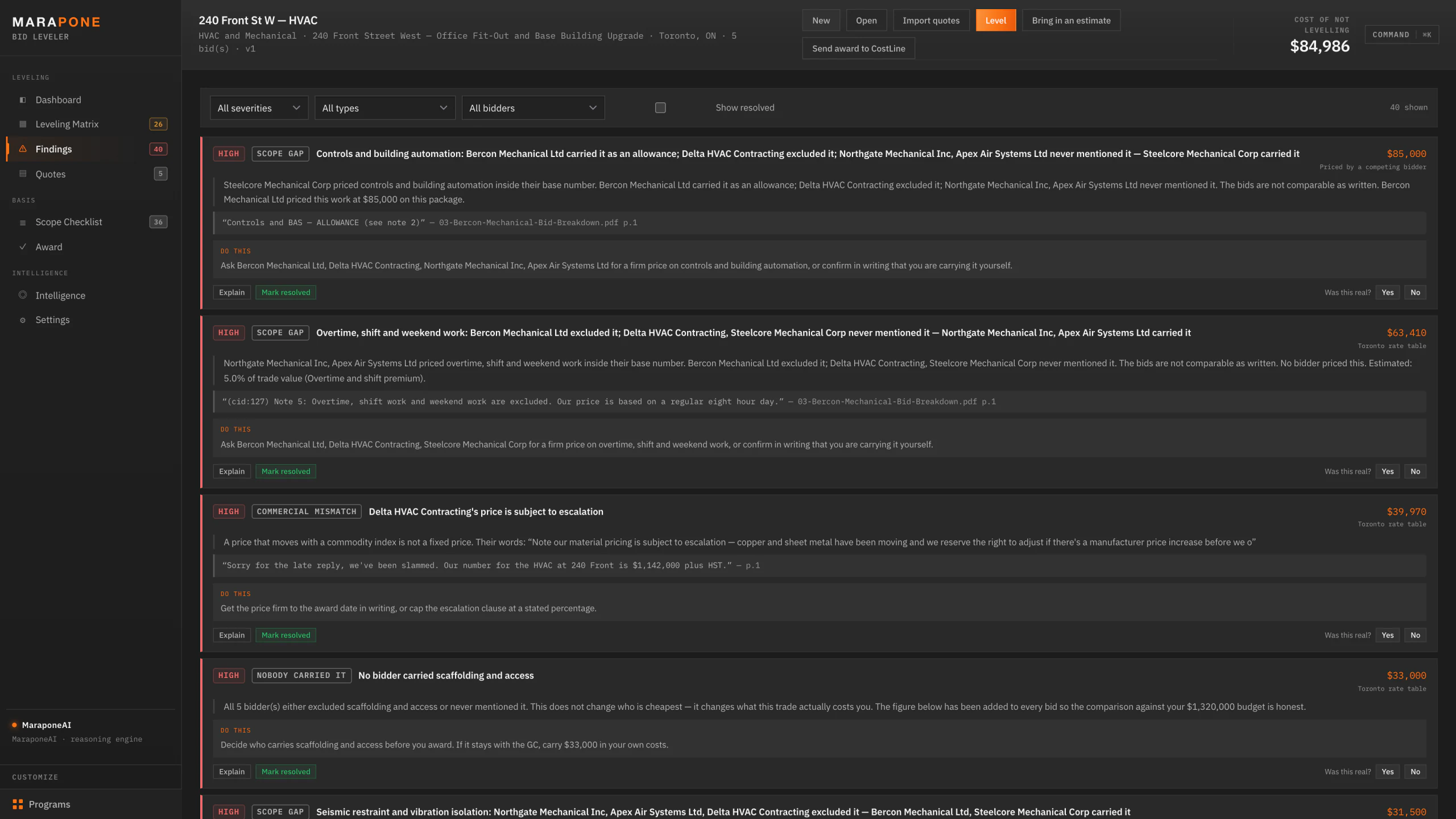
Task: Click Bring in an estimate
Action: pyautogui.click(x=1071, y=20)
